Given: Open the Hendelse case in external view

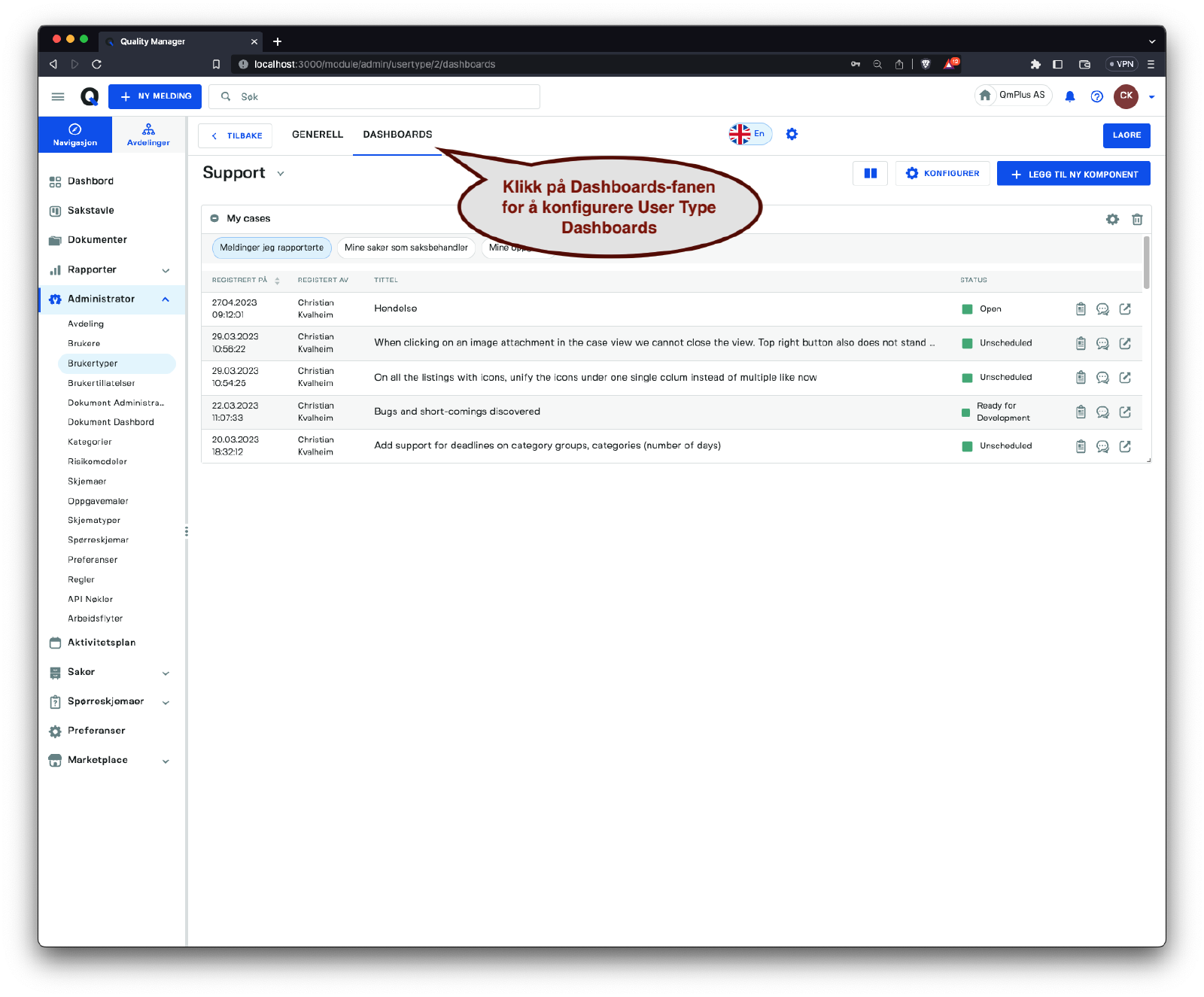Looking at the screenshot, I should [x=1125, y=309].
